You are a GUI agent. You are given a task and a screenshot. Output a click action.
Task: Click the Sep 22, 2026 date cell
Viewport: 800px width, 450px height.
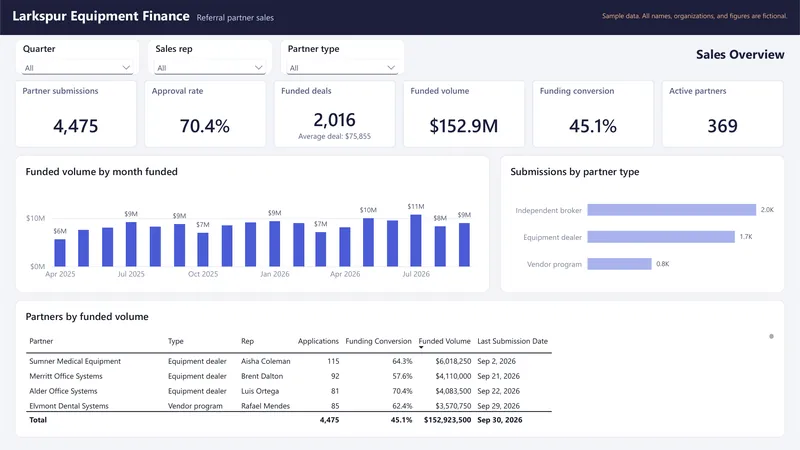coord(498,391)
